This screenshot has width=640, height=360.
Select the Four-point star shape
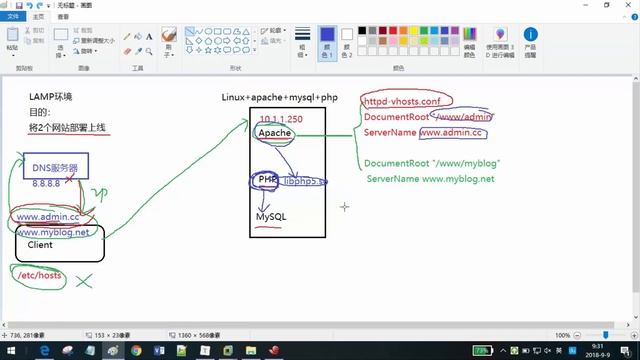click(x=199, y=50)
